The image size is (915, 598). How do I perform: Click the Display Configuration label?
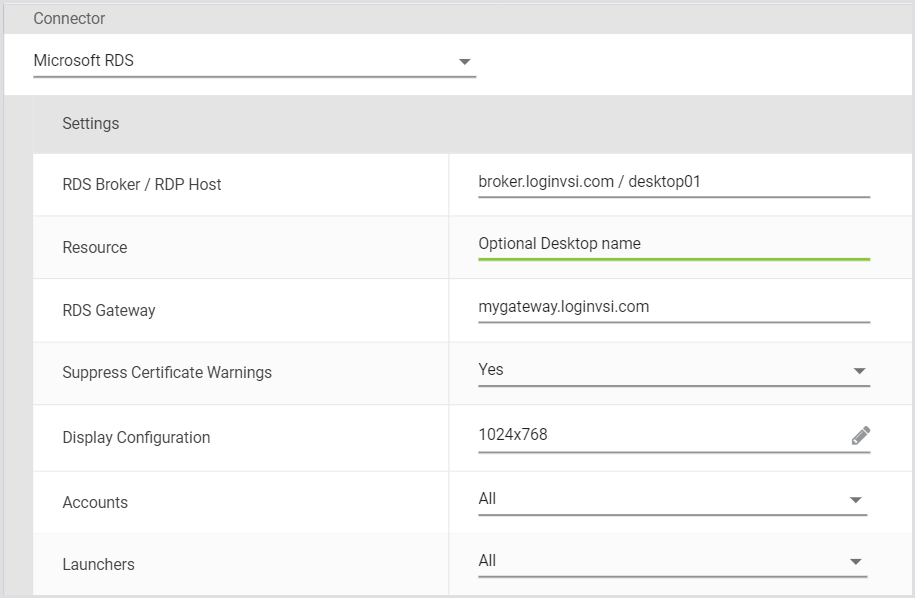tap(136, 438)
